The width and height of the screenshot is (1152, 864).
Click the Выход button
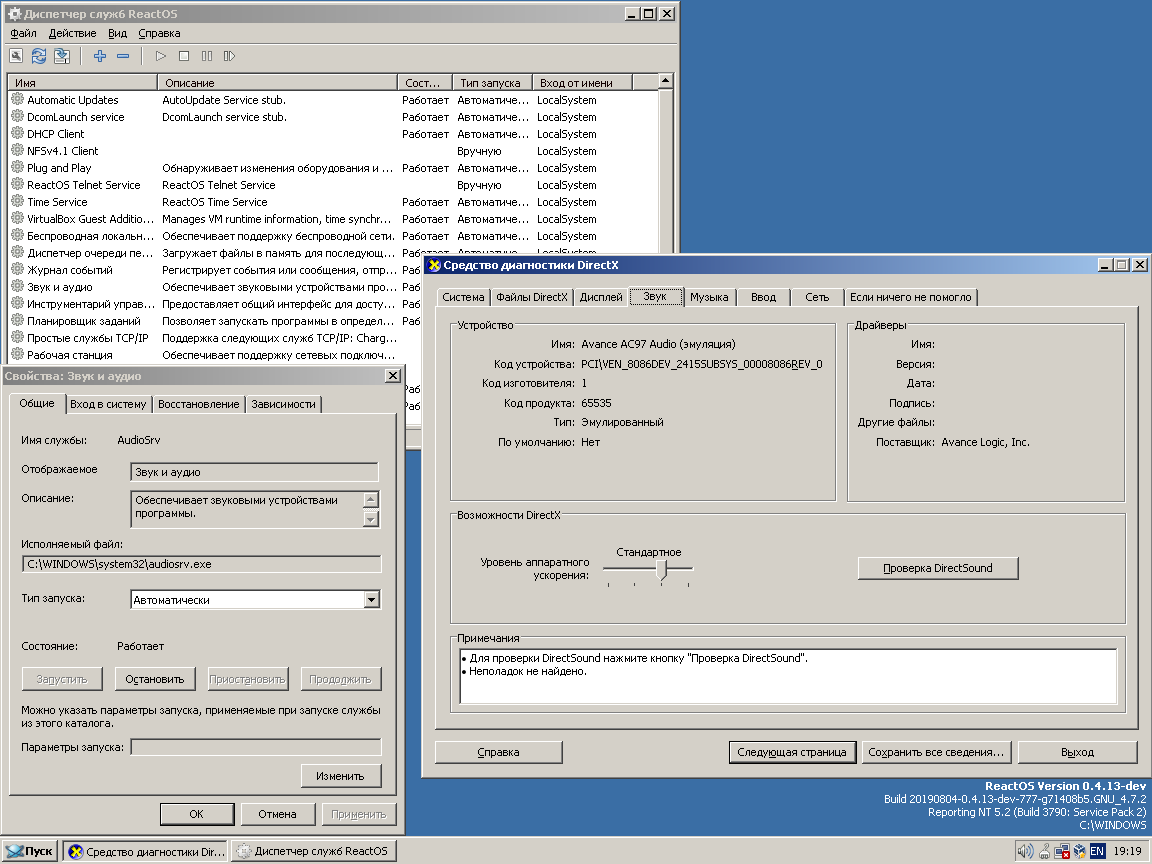click(x=1077, y=752)
